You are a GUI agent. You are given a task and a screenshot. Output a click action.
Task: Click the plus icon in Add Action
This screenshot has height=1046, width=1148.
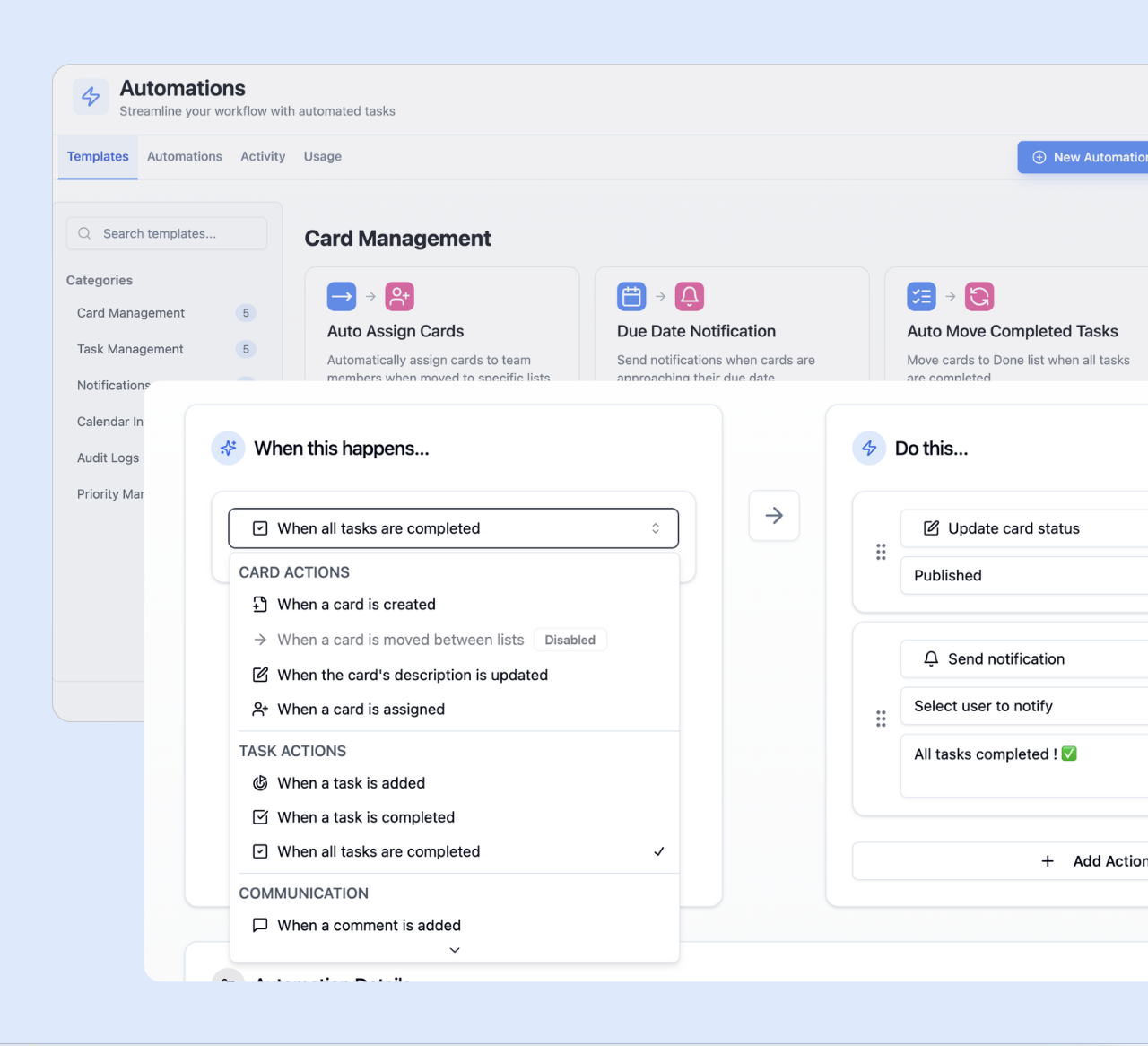coord(1048,861)
